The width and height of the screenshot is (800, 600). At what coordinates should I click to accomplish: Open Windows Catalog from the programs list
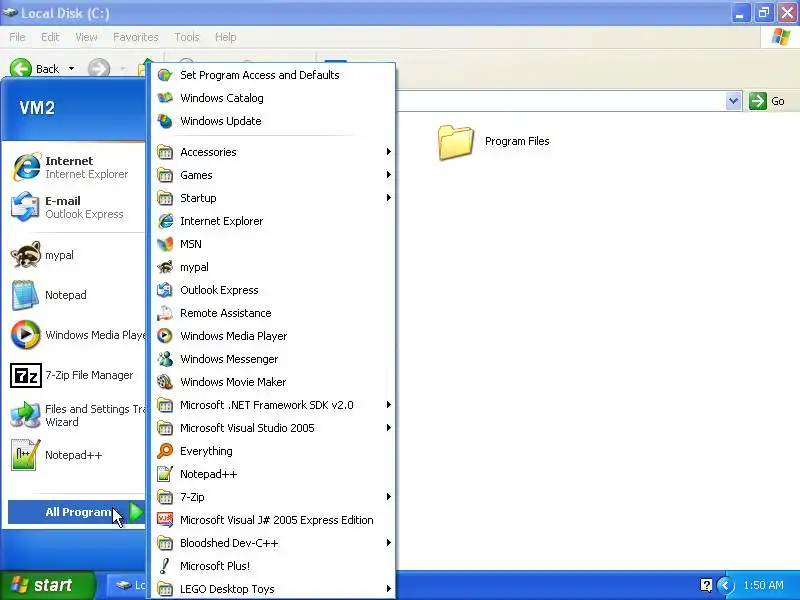(271, 98)
